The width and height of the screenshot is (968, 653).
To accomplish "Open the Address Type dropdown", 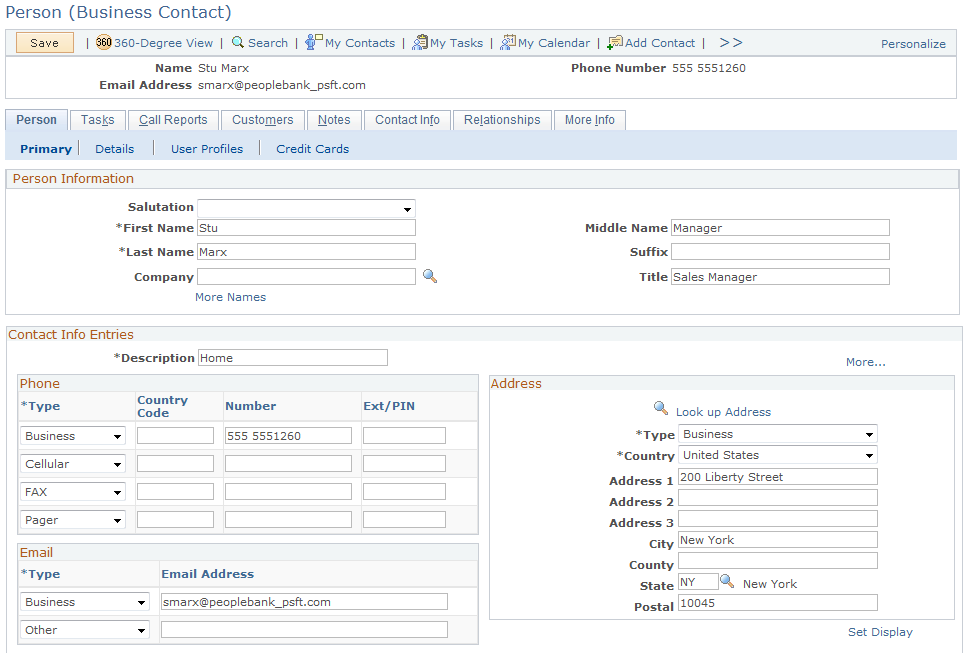I will (x=778, y=434).
